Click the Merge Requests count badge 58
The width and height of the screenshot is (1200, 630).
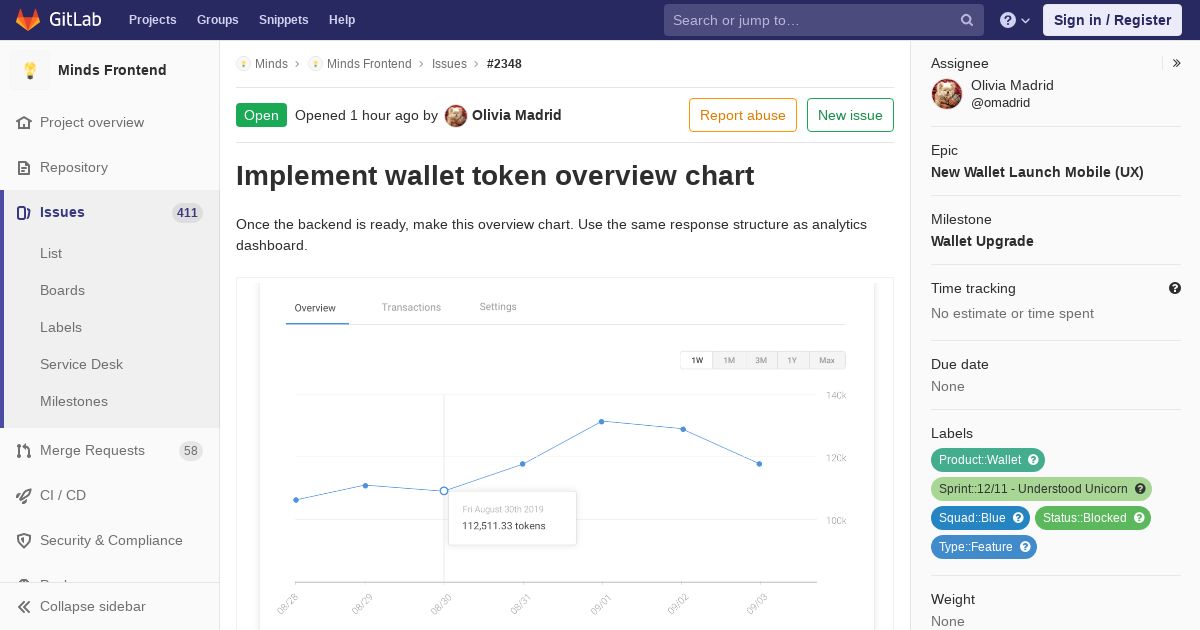[x=191, y=451]
